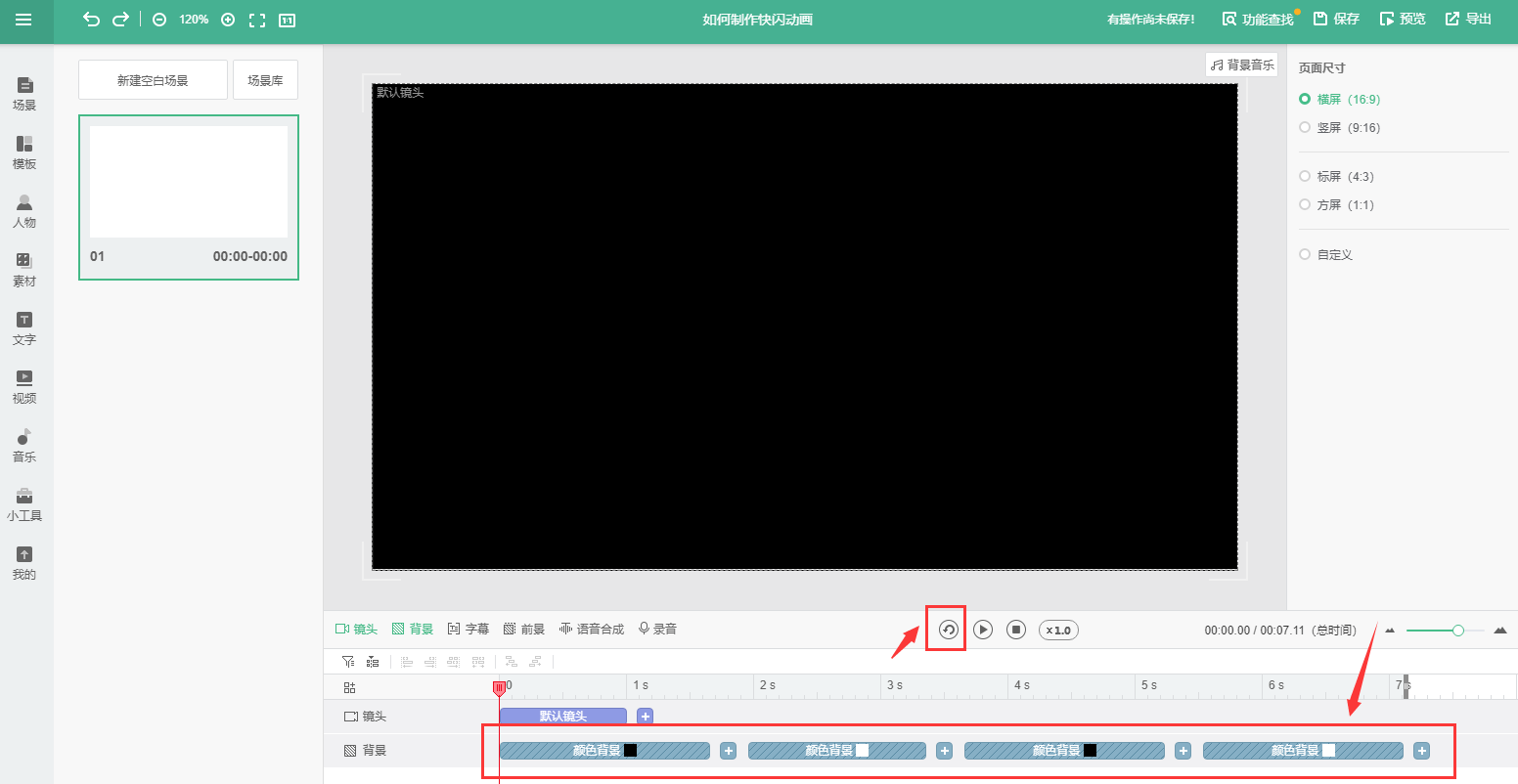Add a camera with the plus after 默认镜头

click(645, 717)
